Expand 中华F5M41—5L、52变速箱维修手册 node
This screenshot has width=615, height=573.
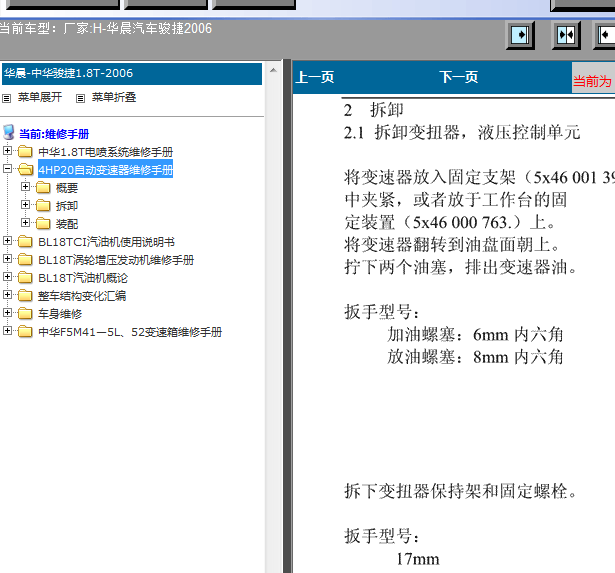[x=7, y=331]
